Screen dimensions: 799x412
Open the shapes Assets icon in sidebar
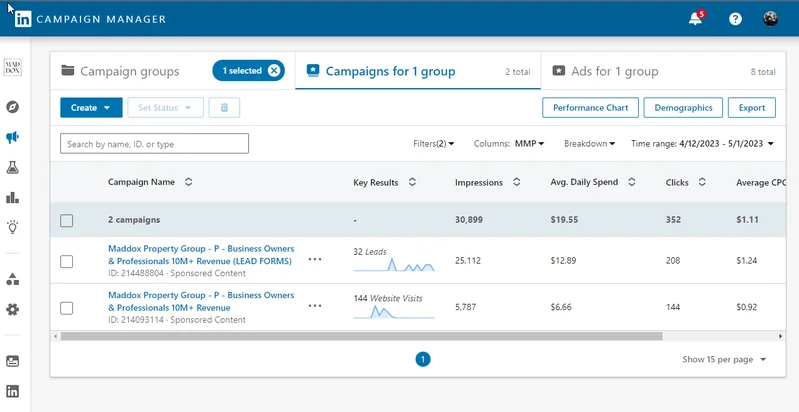12,279
